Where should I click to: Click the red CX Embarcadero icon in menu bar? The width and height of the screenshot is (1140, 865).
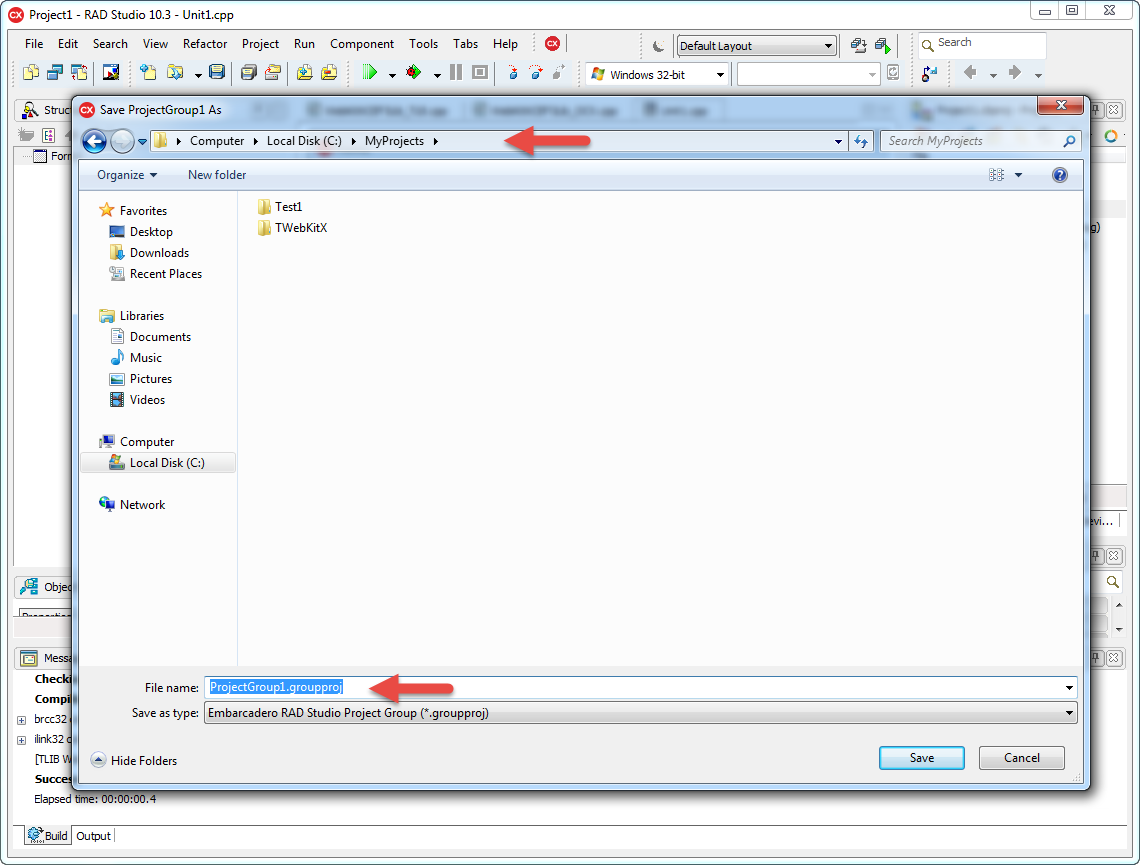pos(553,44)
